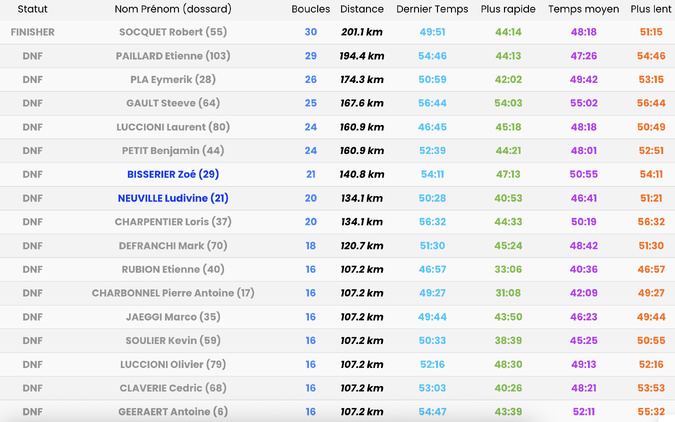Screen dimensions: 675x422
Task: Click the Dernier Temps column header
Action: tap(432, 9)
